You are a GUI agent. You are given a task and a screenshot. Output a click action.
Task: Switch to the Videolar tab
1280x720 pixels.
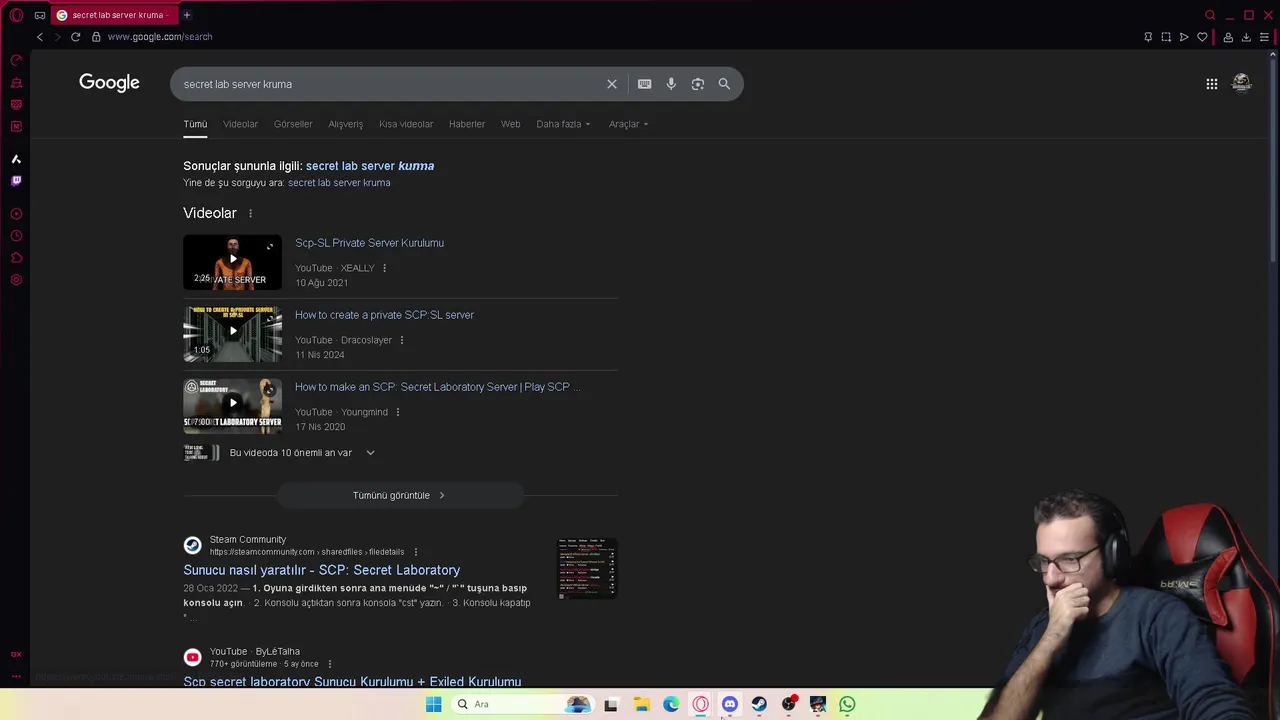pyautogui.click(x=240, y=124)
